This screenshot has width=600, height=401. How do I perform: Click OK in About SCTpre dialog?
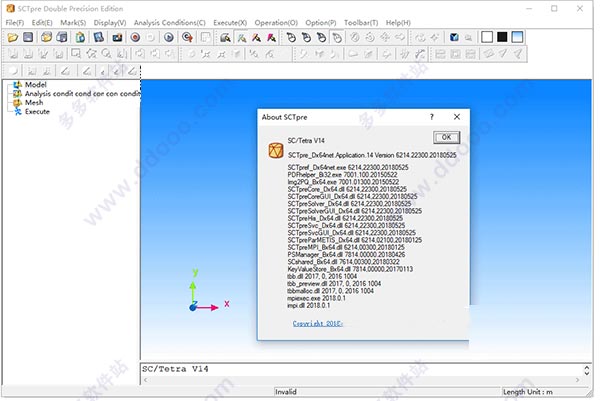click(x=446, y=137)
